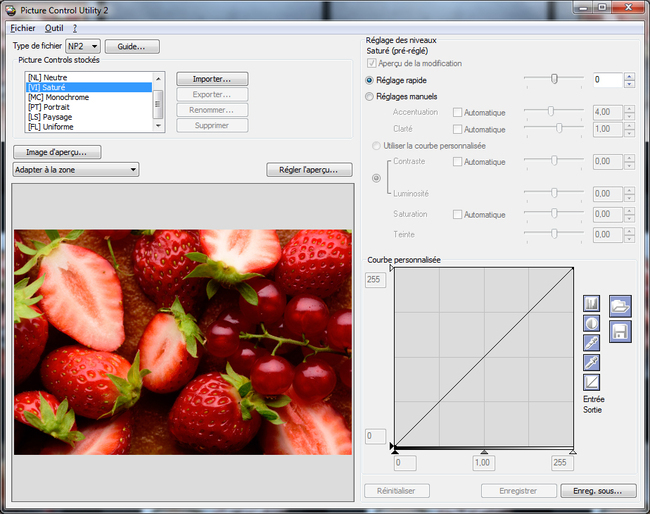Click the Enregistrer button
Image resolution: width=650 pixels, height=514 pixels.
518,491
